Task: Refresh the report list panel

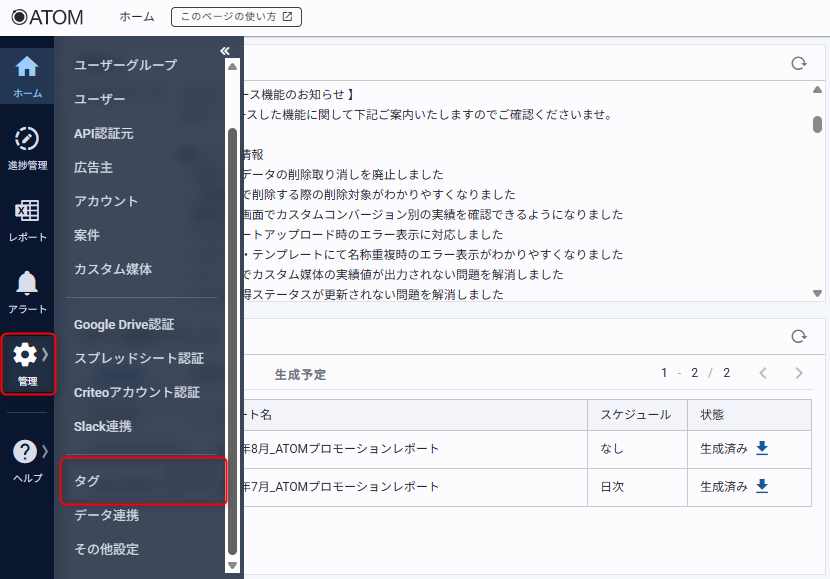Action: point(798,337)
